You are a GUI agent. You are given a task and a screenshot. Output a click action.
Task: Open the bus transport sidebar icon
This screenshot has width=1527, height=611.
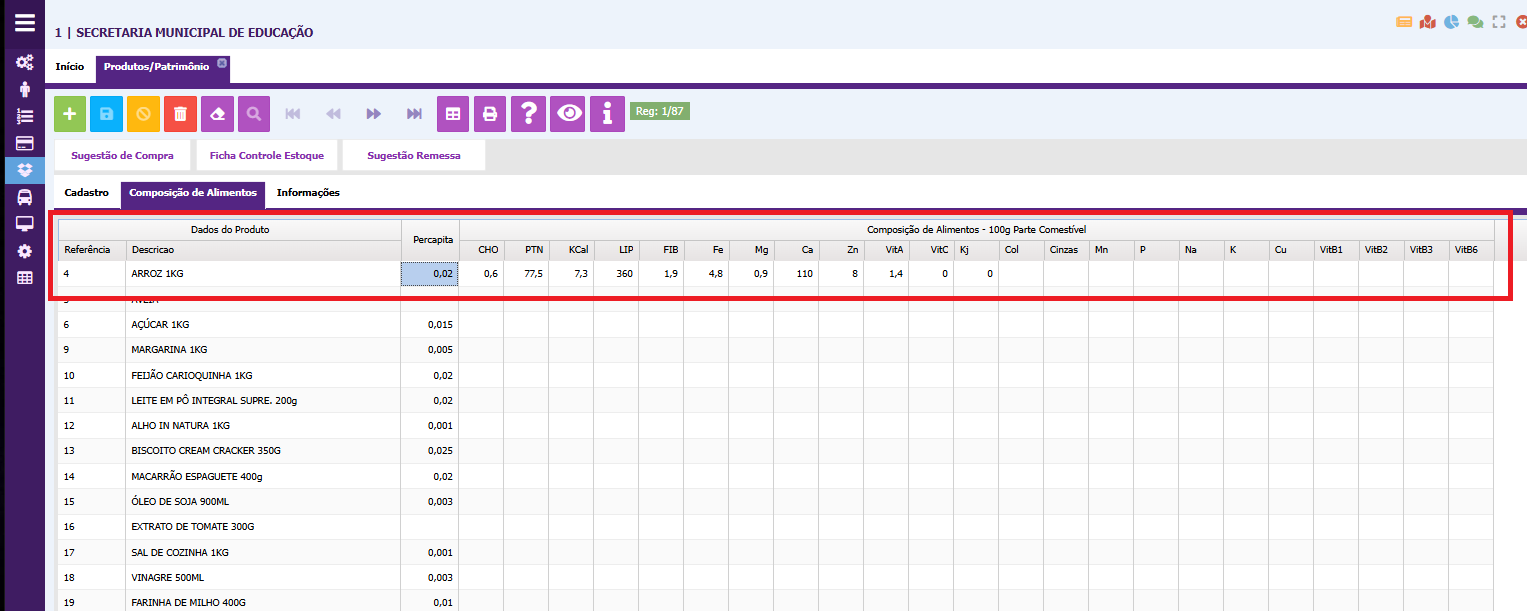click(25, 198)
